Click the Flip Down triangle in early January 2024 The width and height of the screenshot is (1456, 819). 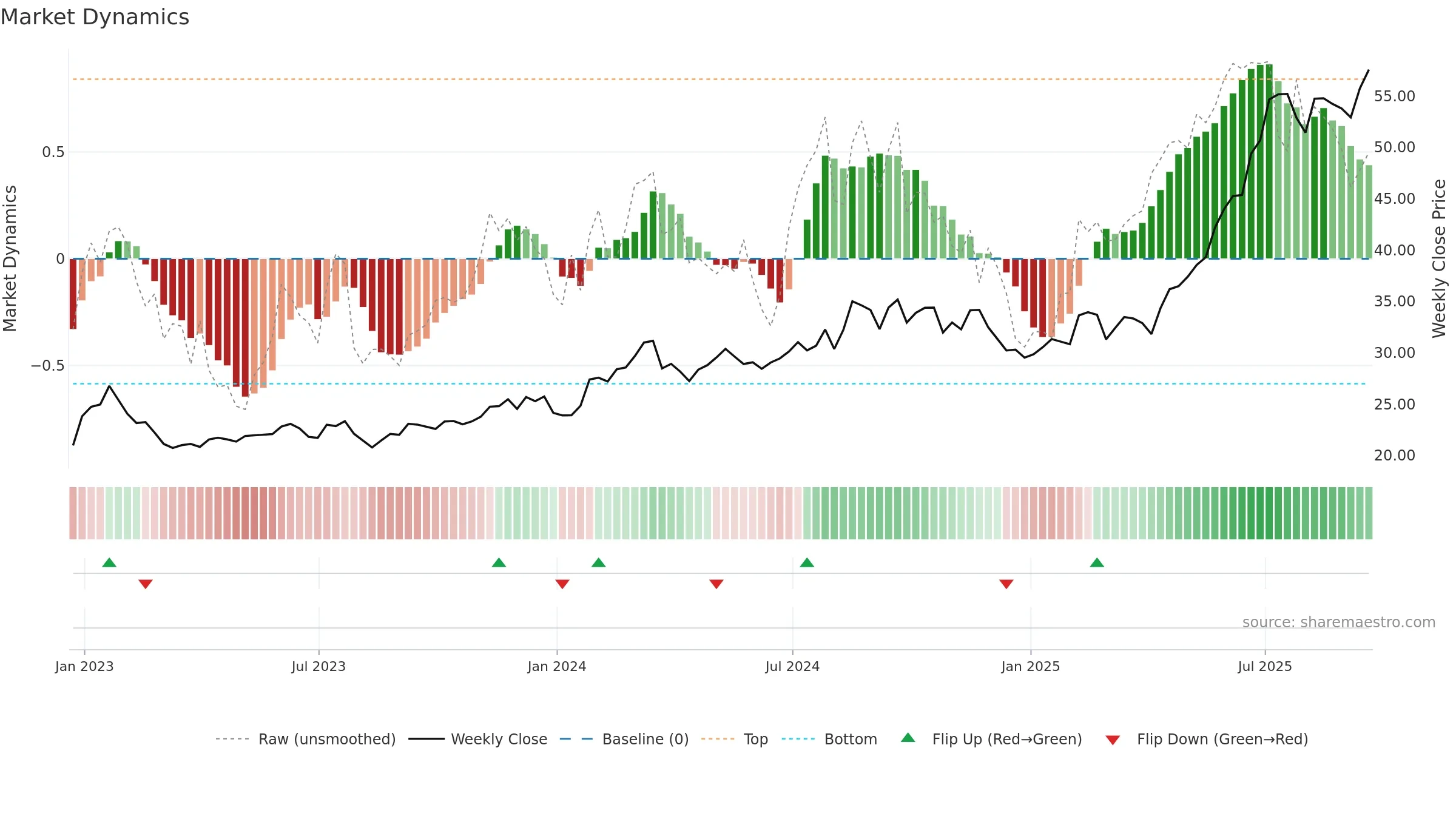562,584
